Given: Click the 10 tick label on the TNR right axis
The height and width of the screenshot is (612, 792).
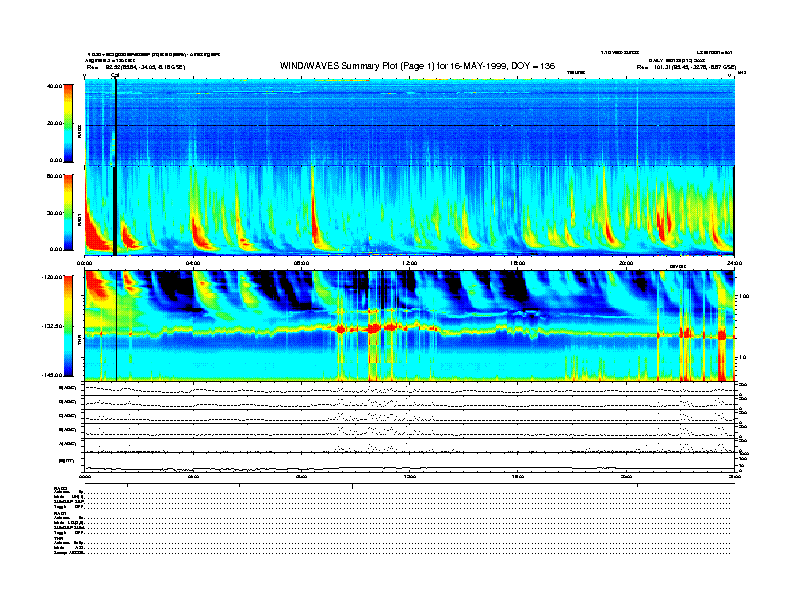Looking at the screenshot, I should tap(742, 358).
